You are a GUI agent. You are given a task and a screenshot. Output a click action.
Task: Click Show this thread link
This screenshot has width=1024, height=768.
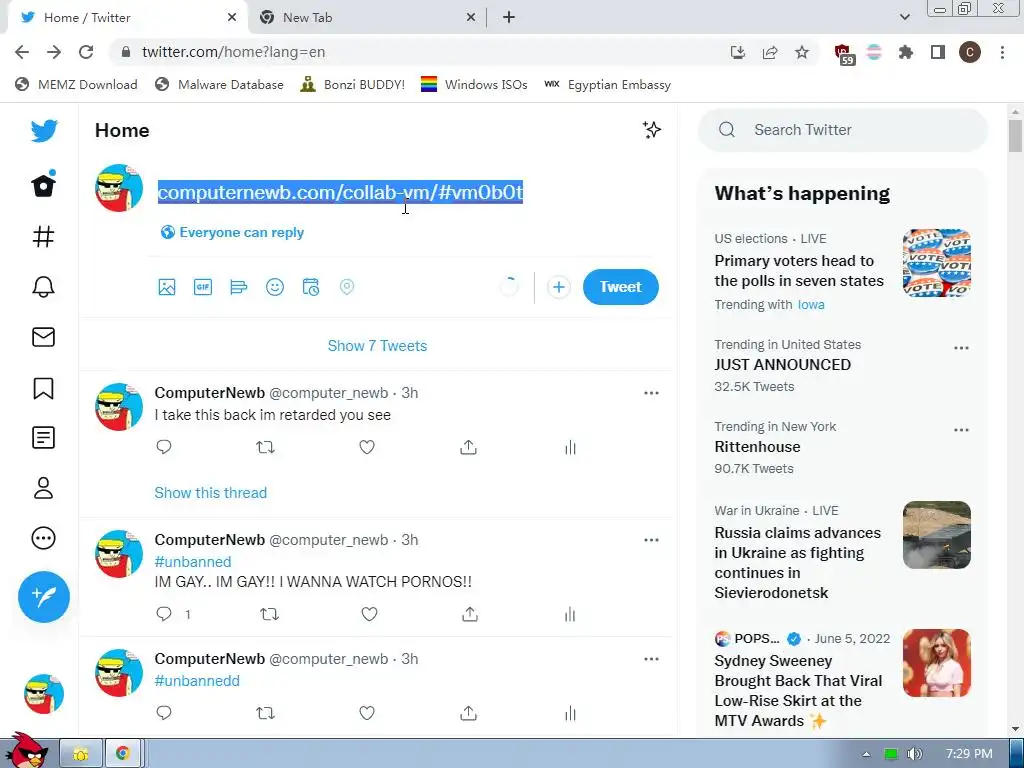[x=210, y=493]
